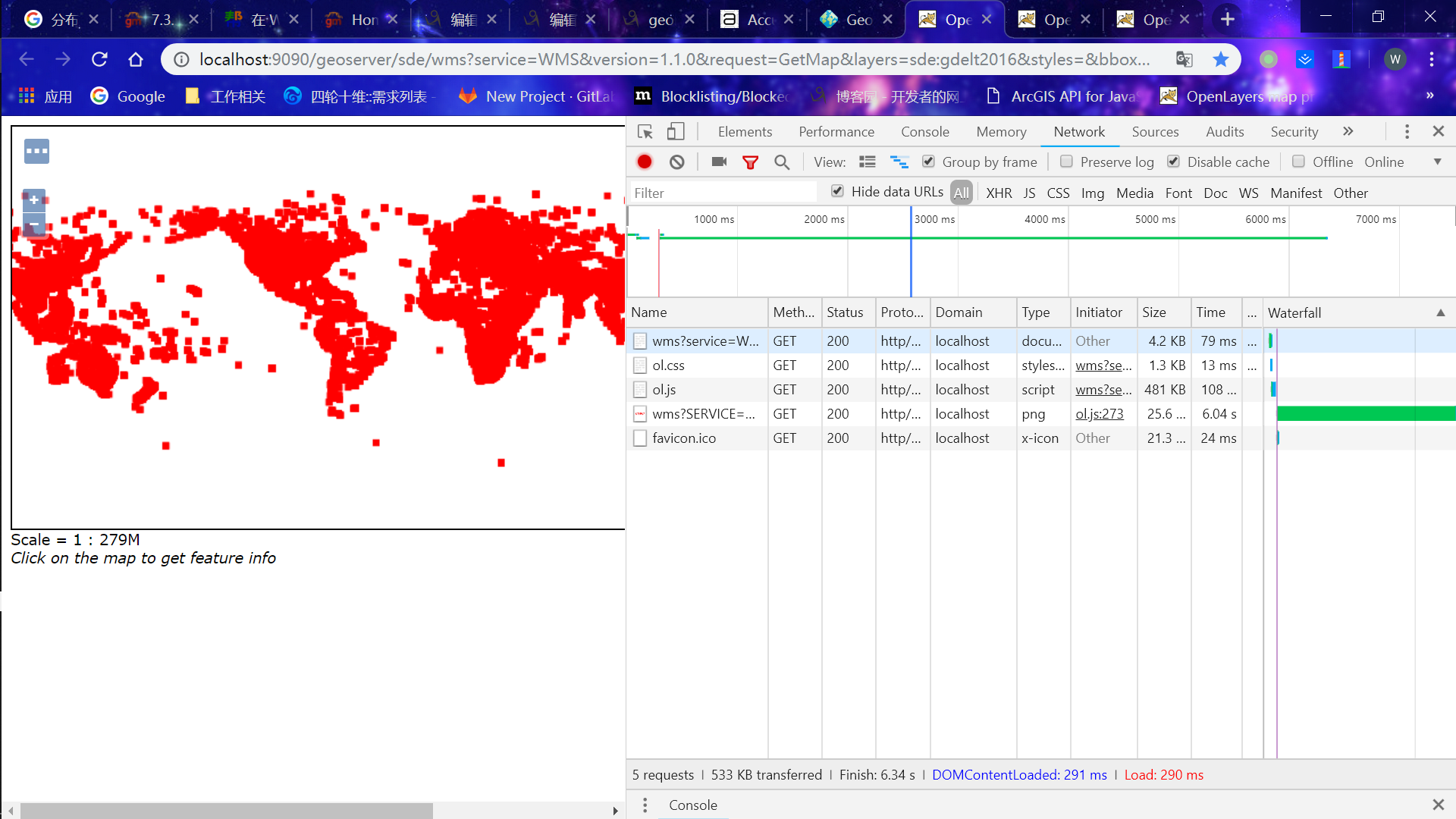
Task: Click the record network log button
Action: tap(645, 162)
